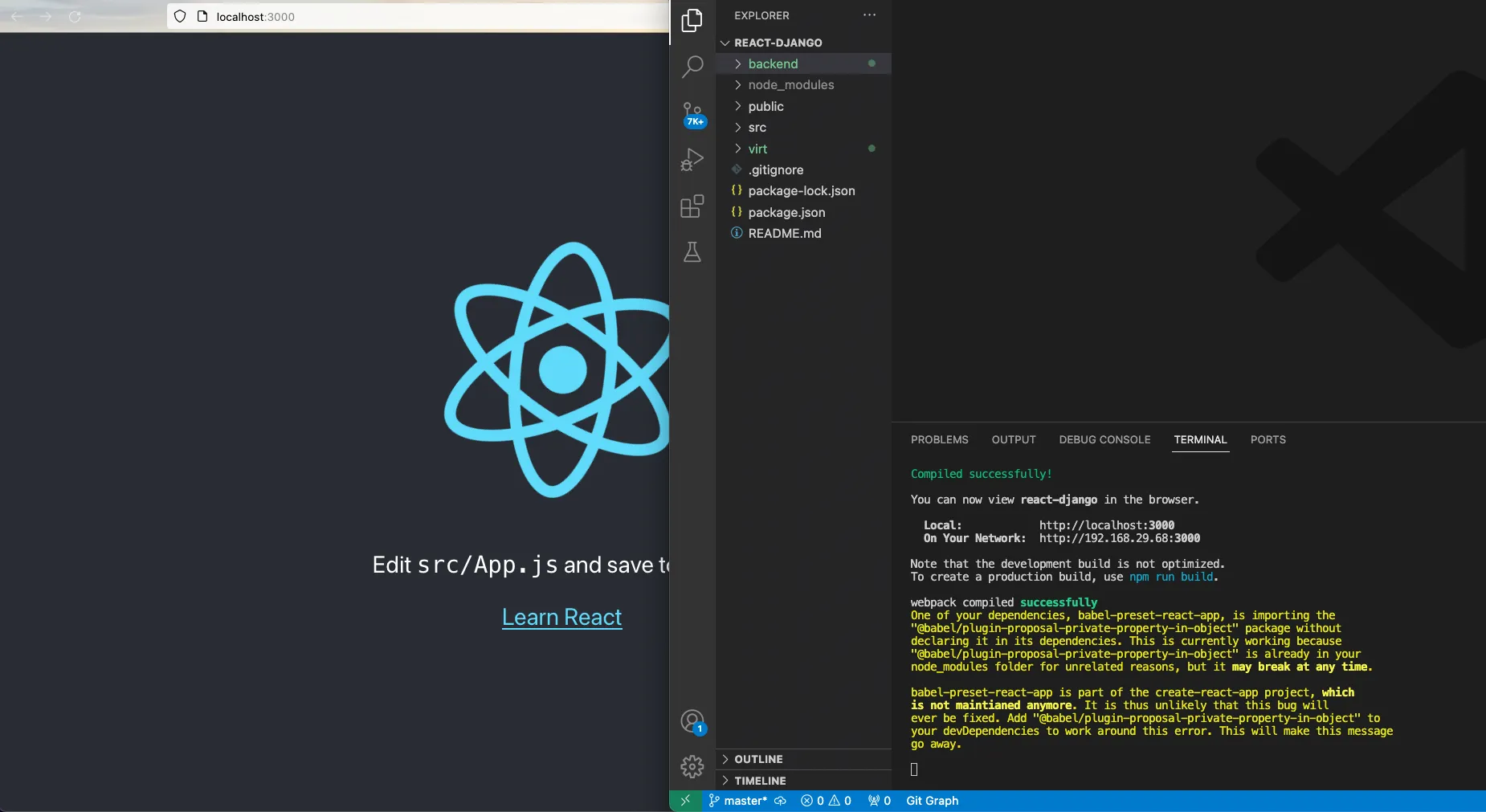Open the Search view in activity bar

(x=692, y=66)
